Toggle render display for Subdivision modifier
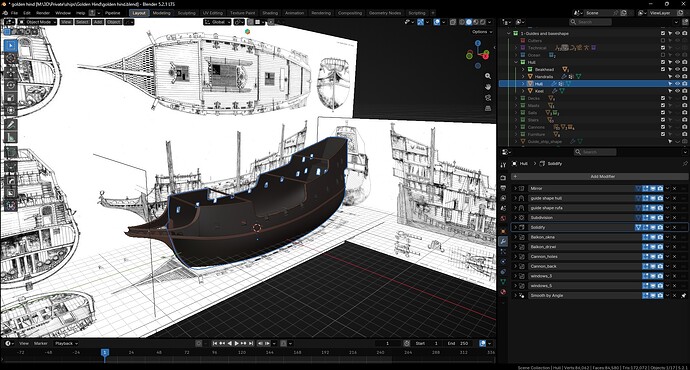Viewport: 690px width, 370px height. (x=660, y=218)
